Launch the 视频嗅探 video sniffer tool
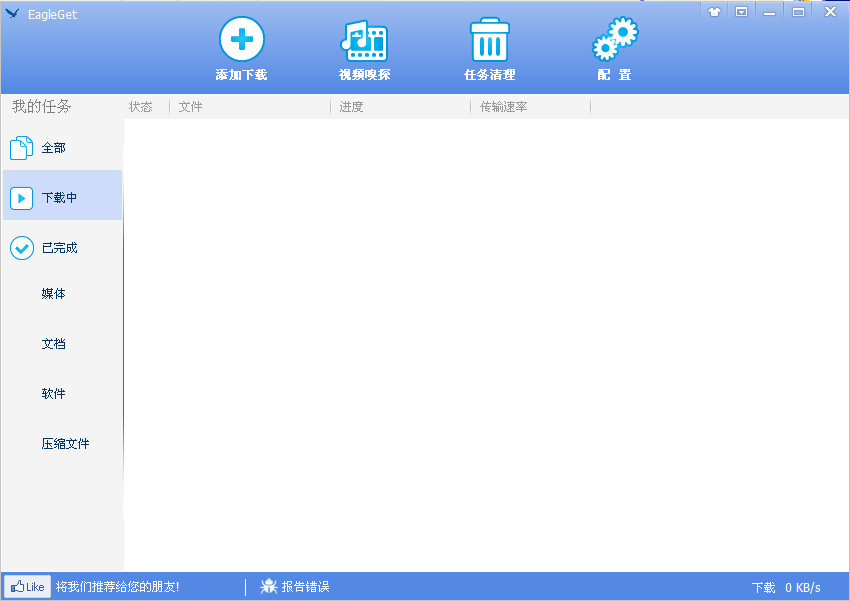 364,46
